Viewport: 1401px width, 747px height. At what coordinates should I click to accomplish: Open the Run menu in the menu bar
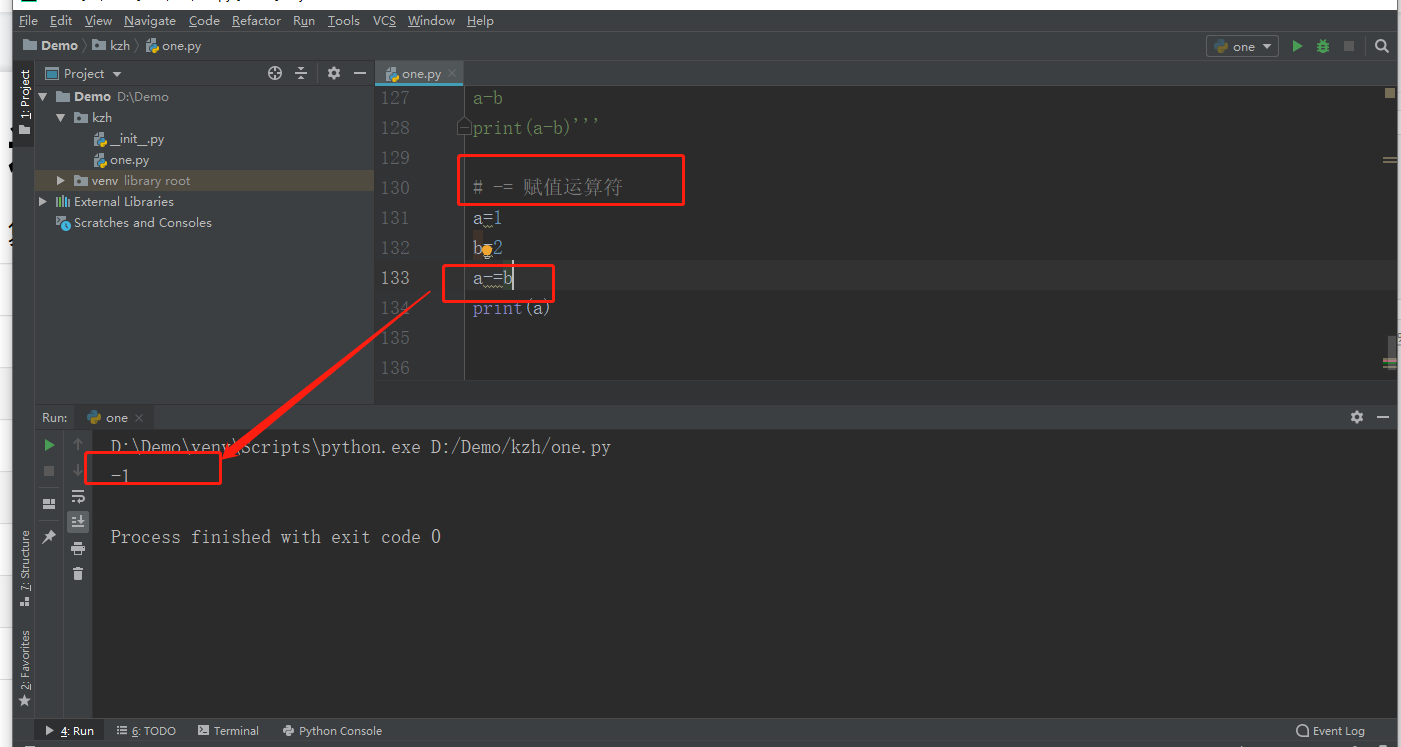[x=303, y=20]
